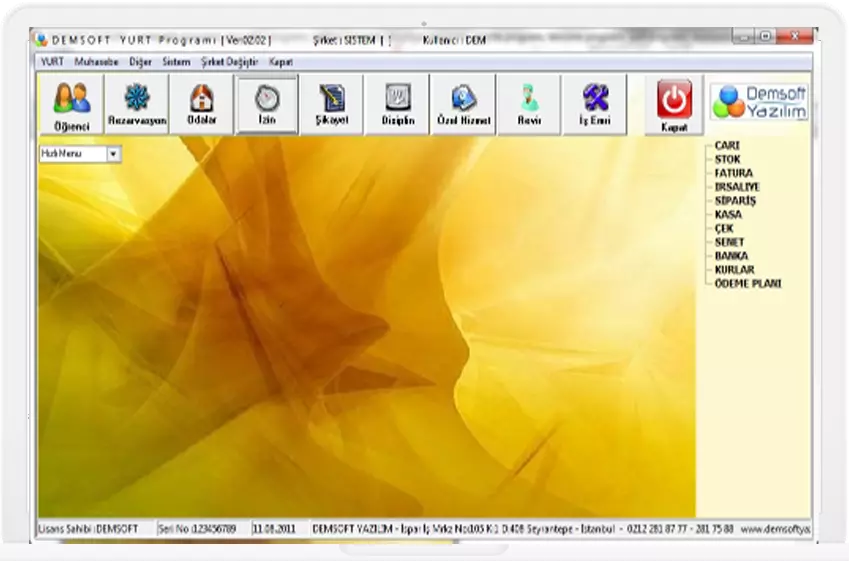
Task: Open the Muhasebe menu
Action: pos(97,61)
